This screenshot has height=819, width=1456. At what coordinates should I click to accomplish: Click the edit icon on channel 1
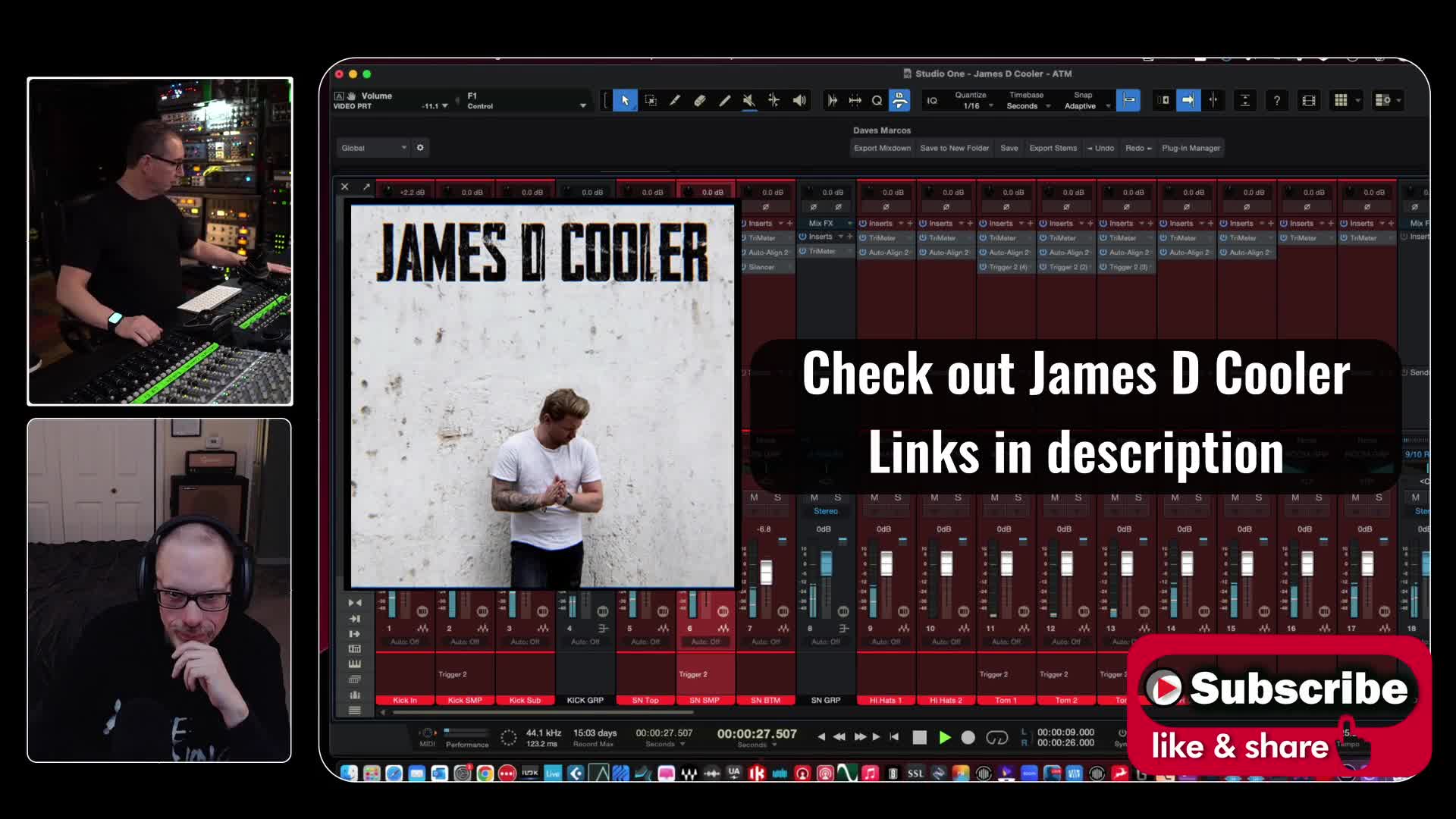422,629
